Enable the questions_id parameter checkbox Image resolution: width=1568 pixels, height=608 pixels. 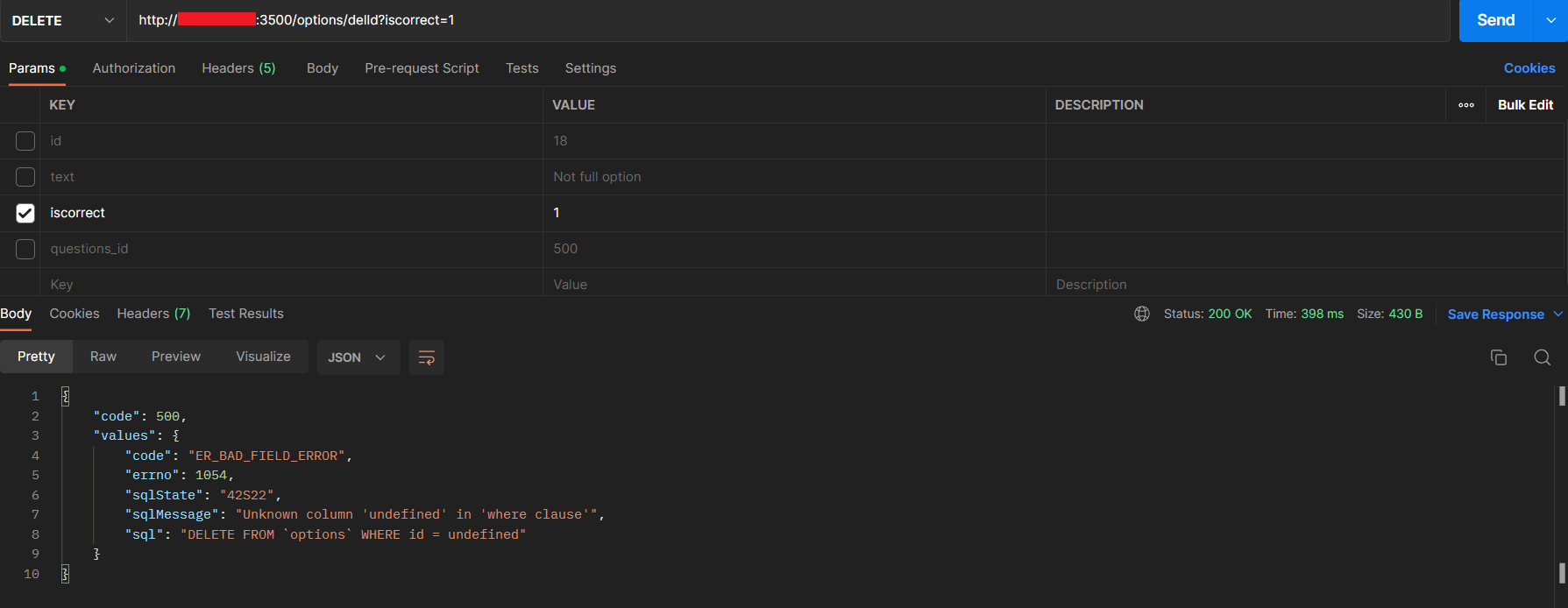25,249
